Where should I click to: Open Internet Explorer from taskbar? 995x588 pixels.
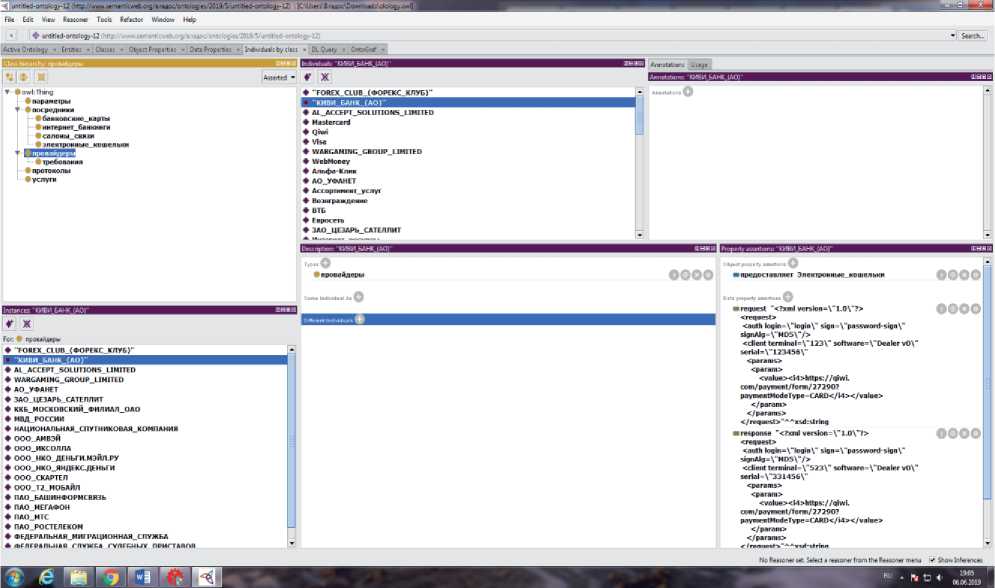(x=47, y=577)
